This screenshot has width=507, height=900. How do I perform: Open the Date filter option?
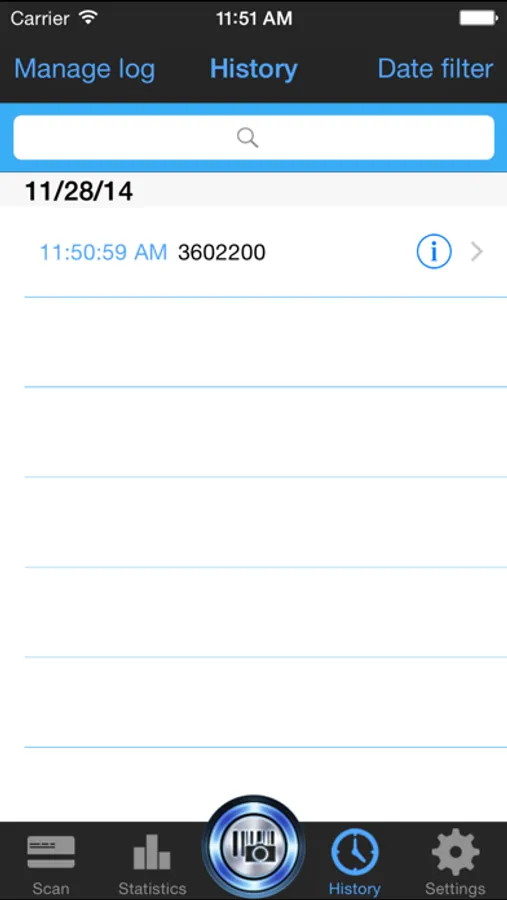(435, 69)
